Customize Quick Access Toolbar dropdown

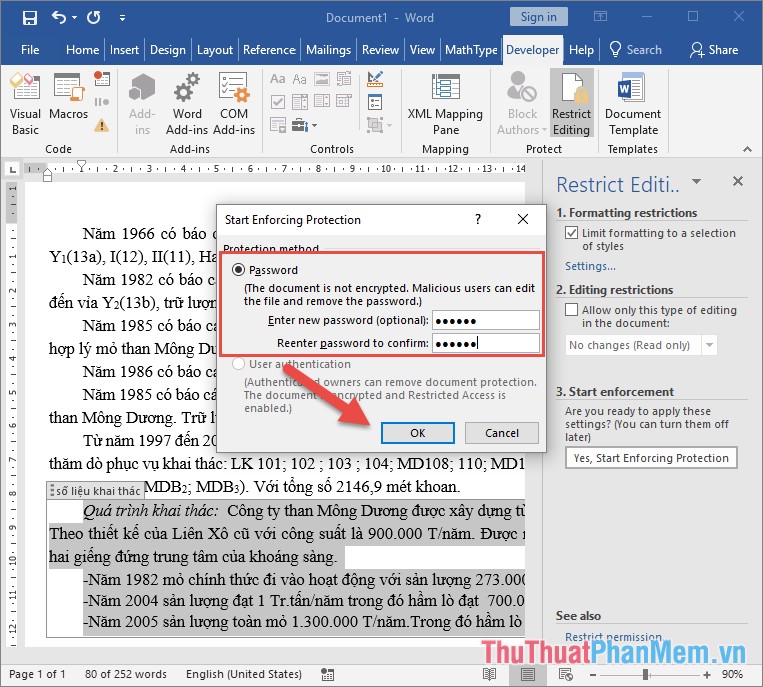pyautogui.click(x=123, y=18)
